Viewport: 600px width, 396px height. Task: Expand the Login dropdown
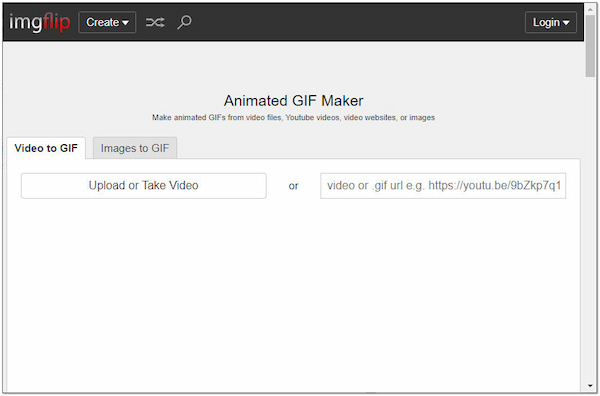551,23
